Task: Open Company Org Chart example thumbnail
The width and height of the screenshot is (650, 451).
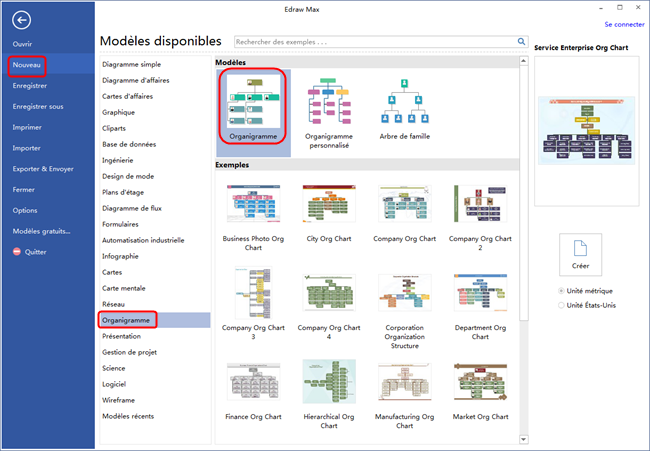Action: [405, 204]
